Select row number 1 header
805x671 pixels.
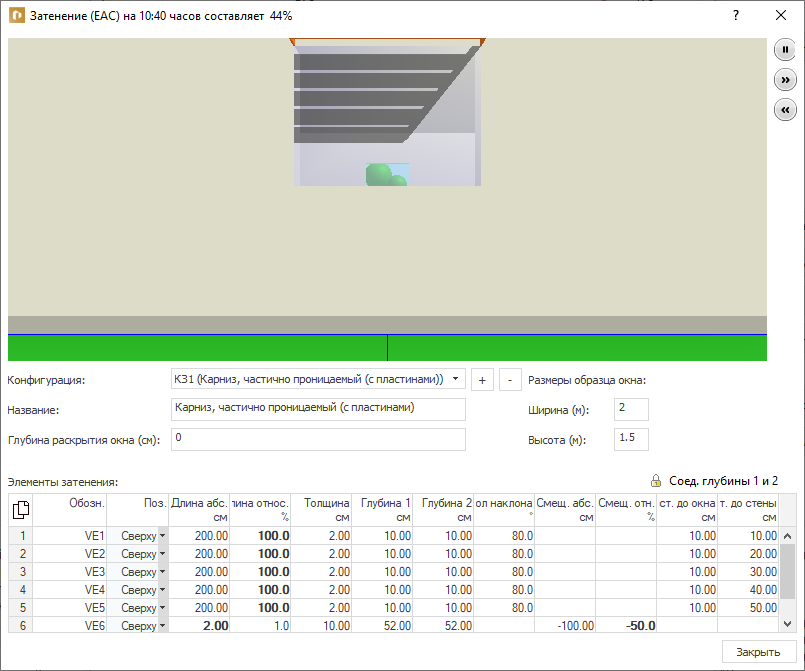point(21,535)
